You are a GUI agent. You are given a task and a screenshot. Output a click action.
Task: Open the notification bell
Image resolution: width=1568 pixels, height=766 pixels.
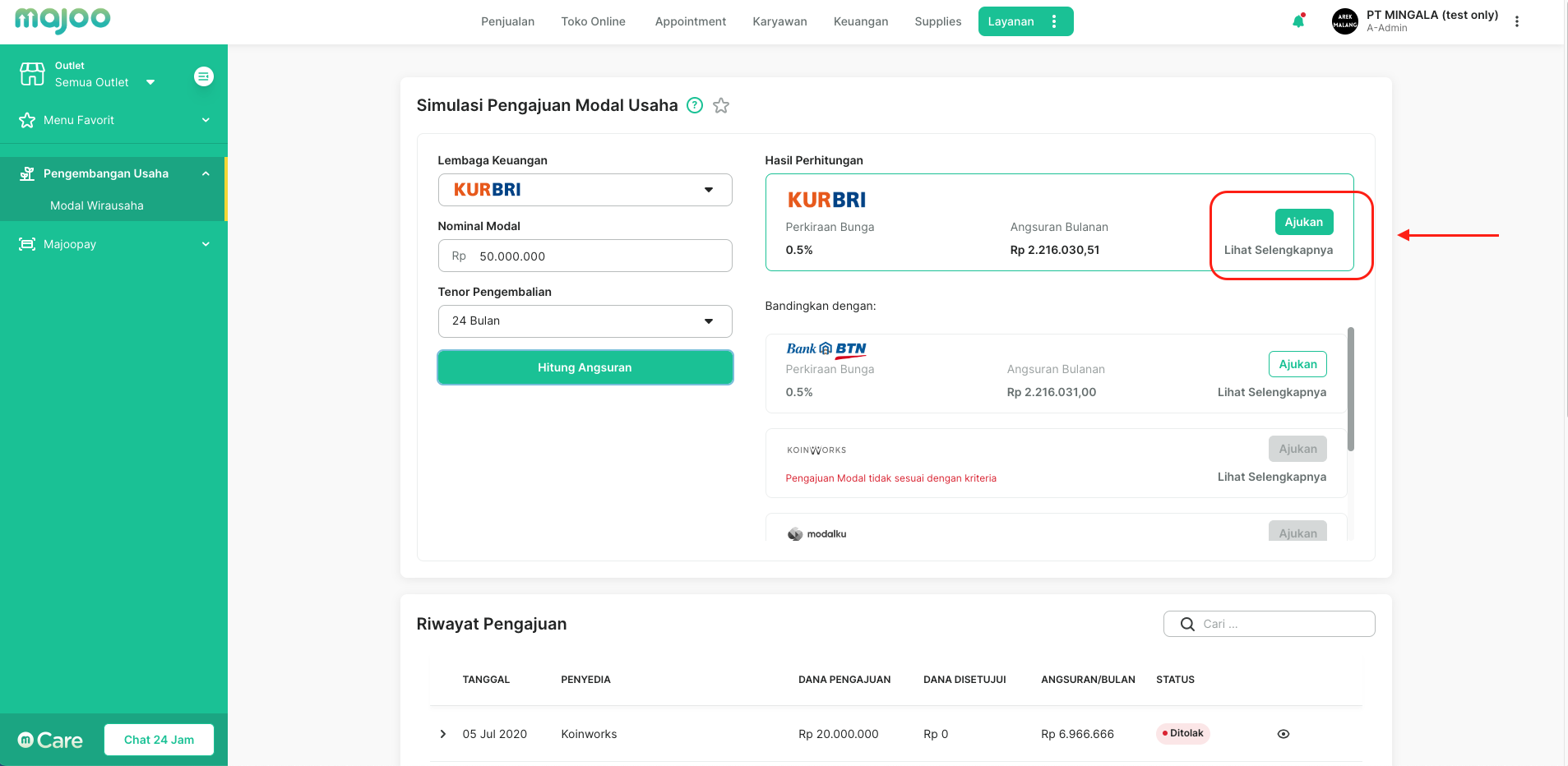point(1298,21)
